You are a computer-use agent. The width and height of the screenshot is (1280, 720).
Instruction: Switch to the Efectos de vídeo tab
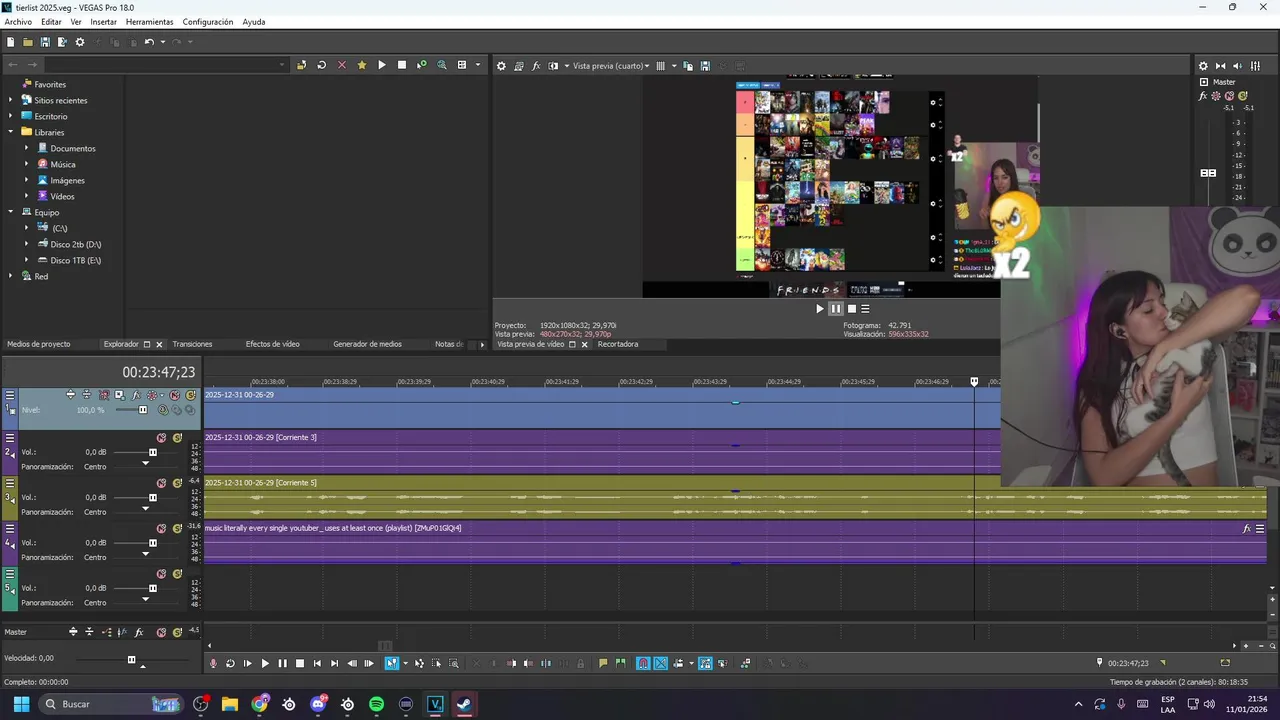tap(273, 344)
